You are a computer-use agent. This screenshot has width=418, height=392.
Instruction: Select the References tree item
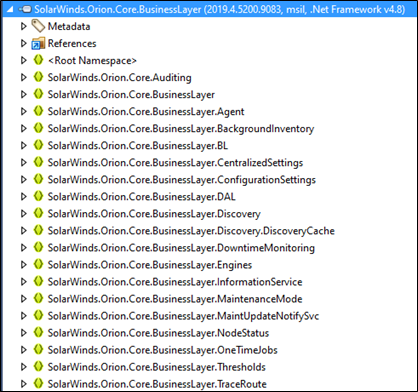pyautogui.click(x=72, y=43)
